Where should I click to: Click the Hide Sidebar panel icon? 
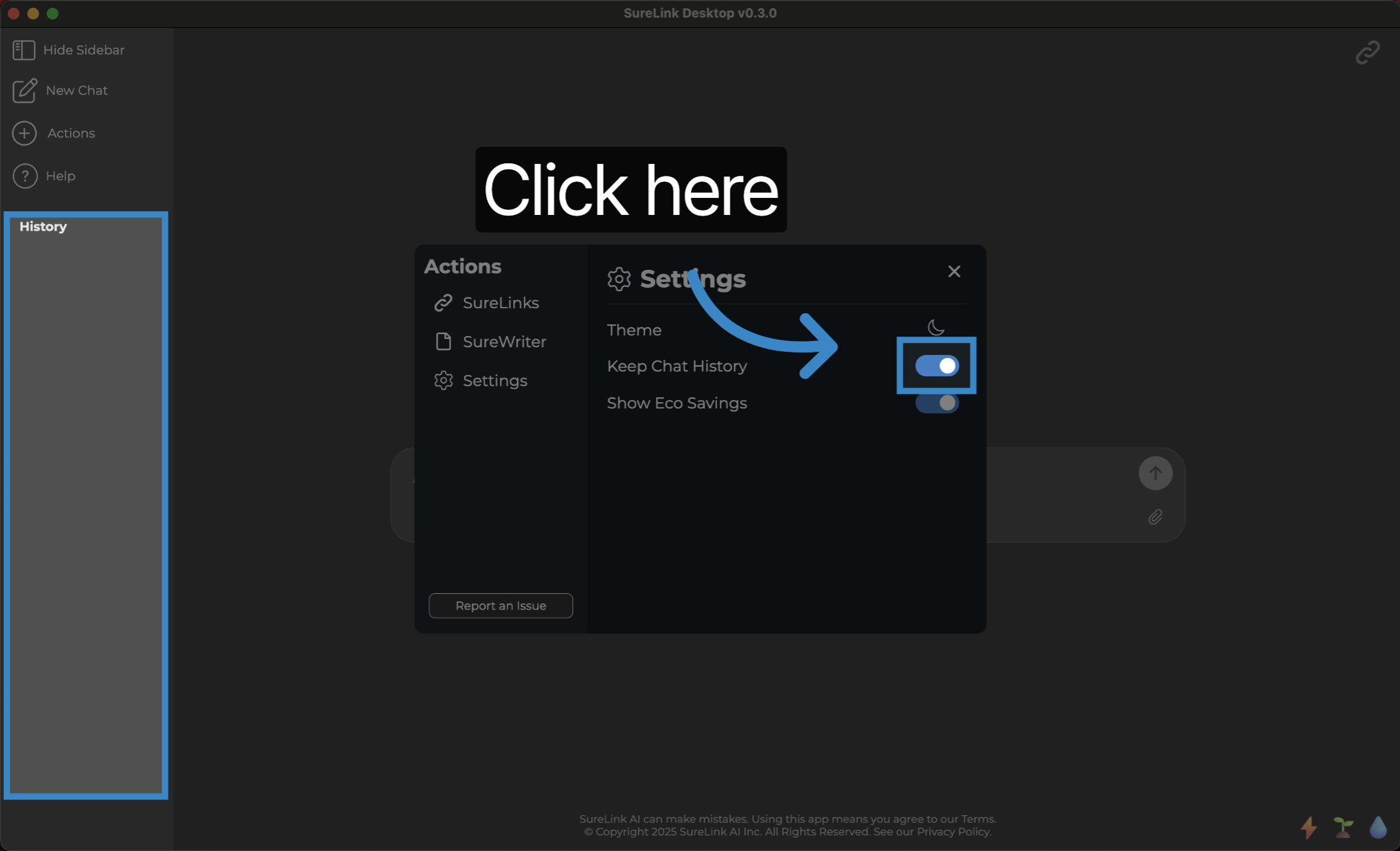click(24, 50)
